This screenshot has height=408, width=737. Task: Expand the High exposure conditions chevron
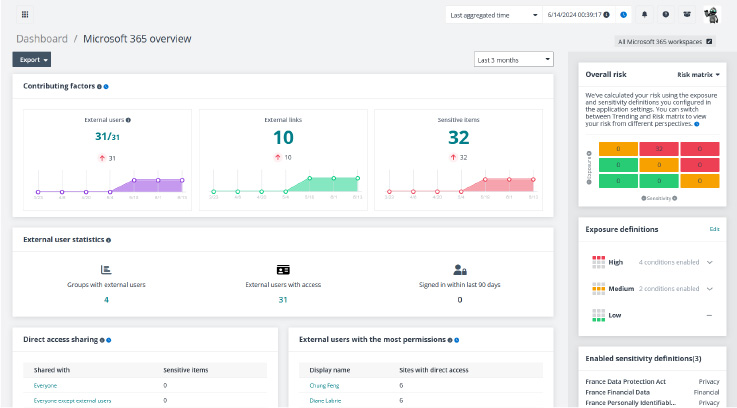coord(710,262)
